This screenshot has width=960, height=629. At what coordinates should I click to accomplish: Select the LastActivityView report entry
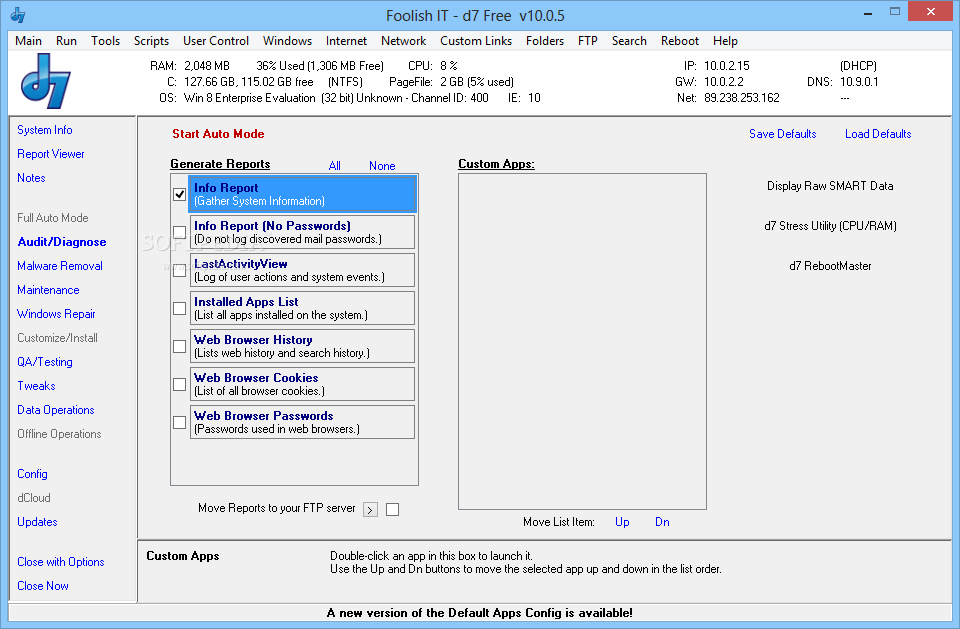pos(302,270)
